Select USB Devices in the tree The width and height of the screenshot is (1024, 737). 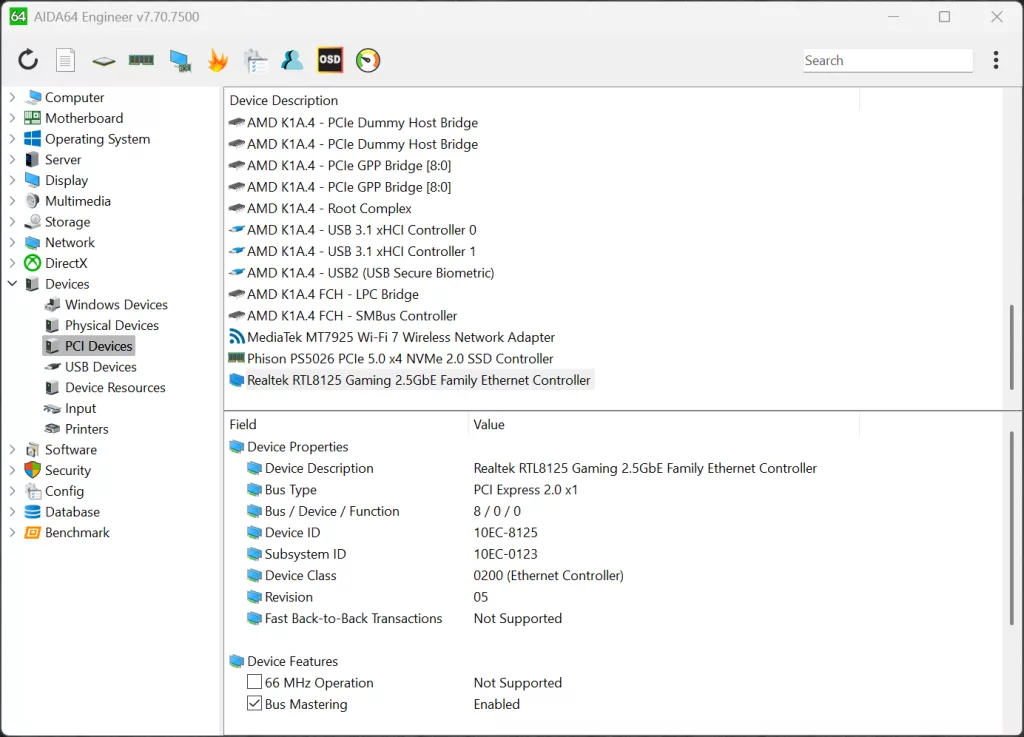[x=101, y=367]
